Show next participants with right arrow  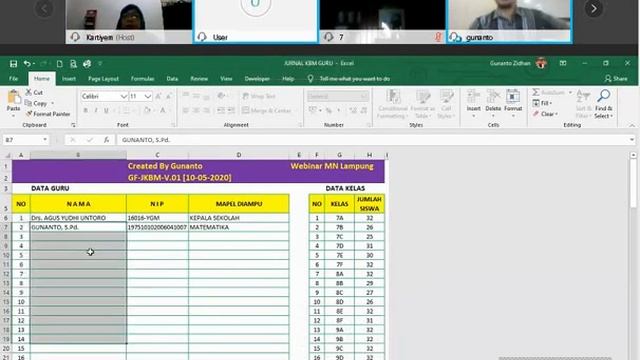coord(594,8)
